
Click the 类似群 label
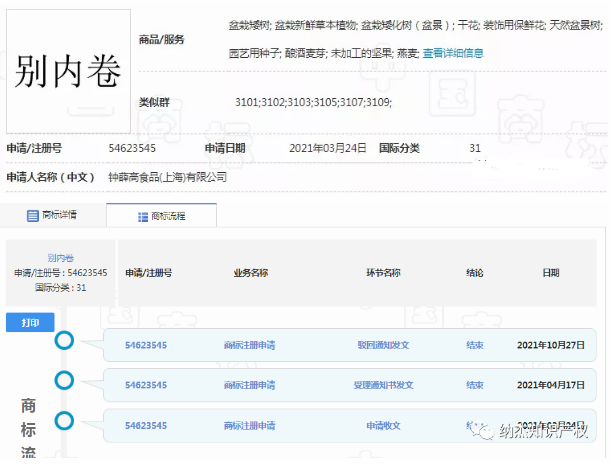[x=154, y=103]
